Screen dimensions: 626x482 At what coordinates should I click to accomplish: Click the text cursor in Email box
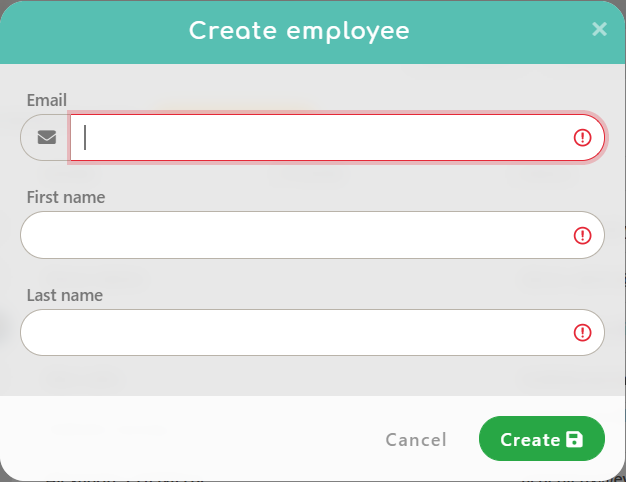coord(86,138)
